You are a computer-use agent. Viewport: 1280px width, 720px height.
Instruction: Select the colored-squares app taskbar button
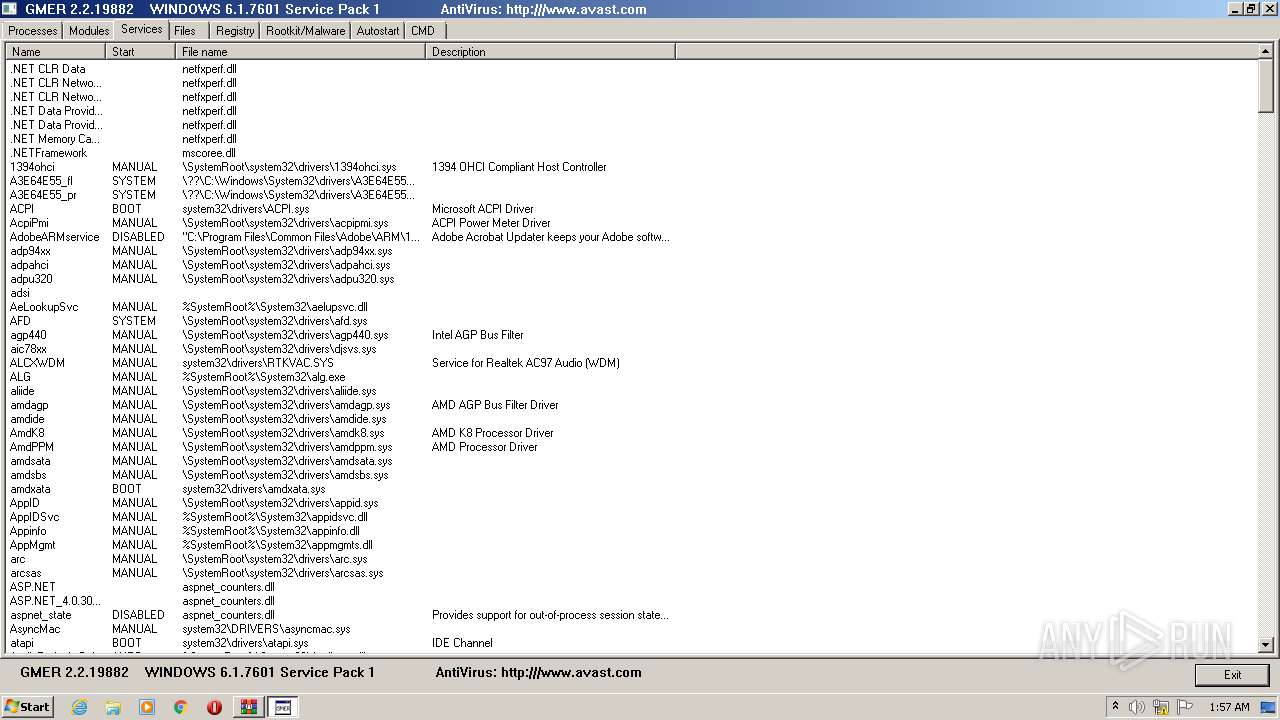[249, 707]
